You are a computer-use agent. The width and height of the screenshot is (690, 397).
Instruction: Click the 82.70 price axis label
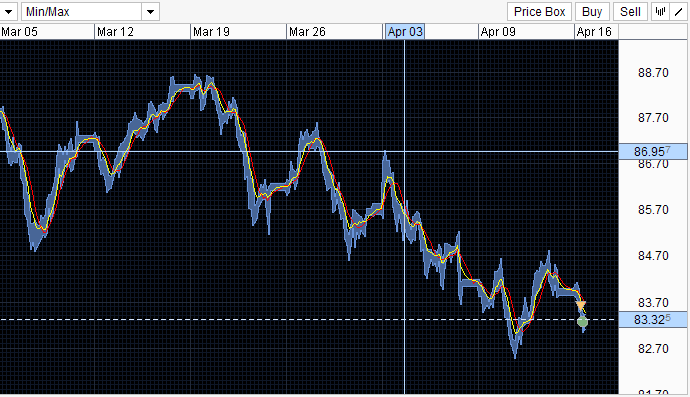pyautogui.click(x=653, y=349)
